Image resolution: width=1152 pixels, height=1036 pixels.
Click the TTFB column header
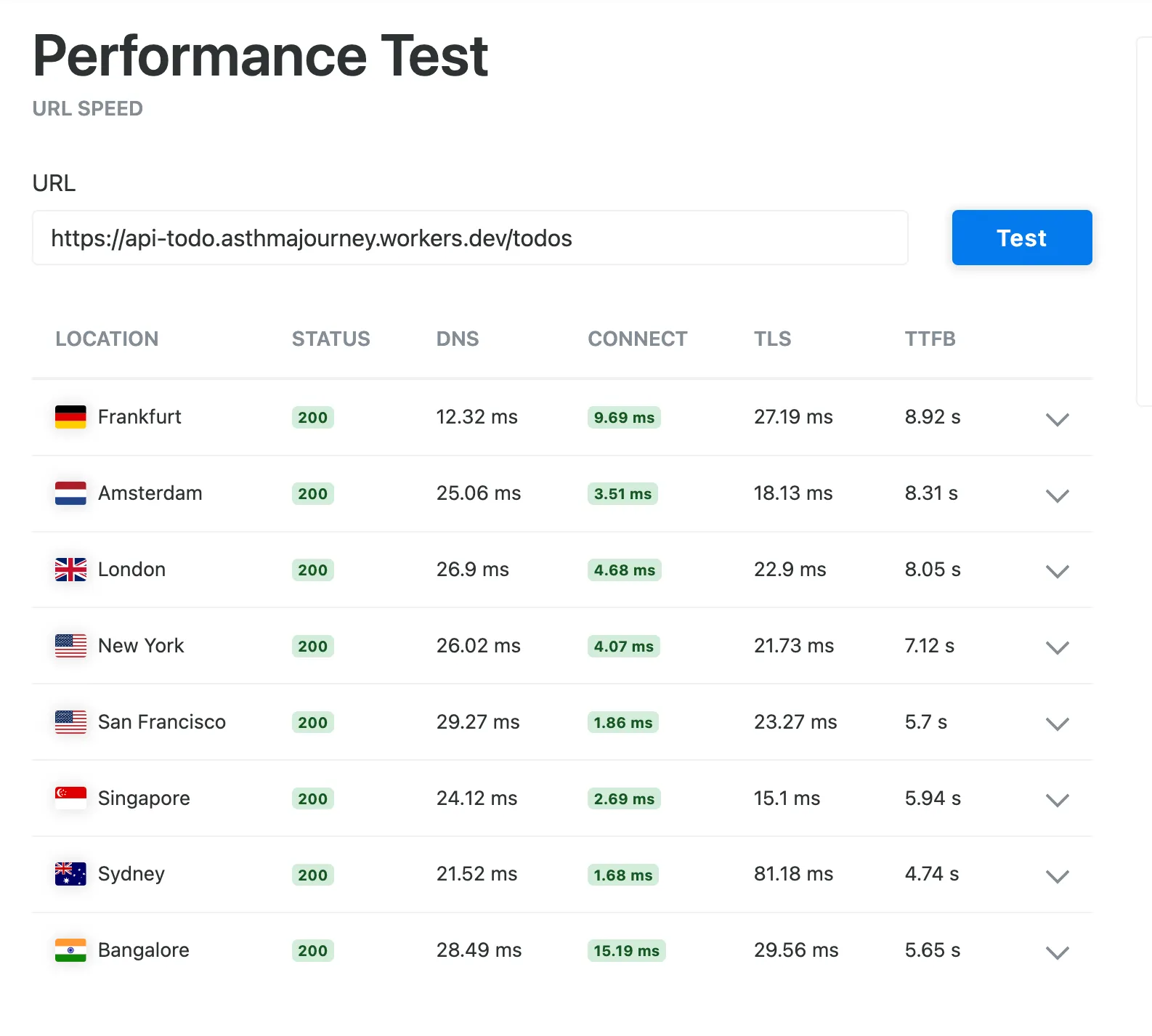tap(930, 339)
